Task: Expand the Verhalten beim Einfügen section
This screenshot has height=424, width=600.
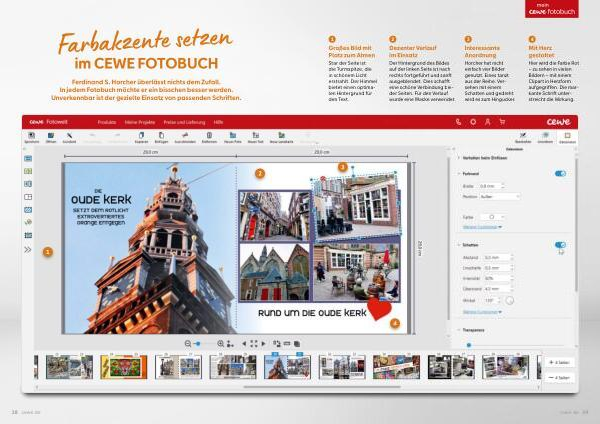Action: tap(459, 158)
